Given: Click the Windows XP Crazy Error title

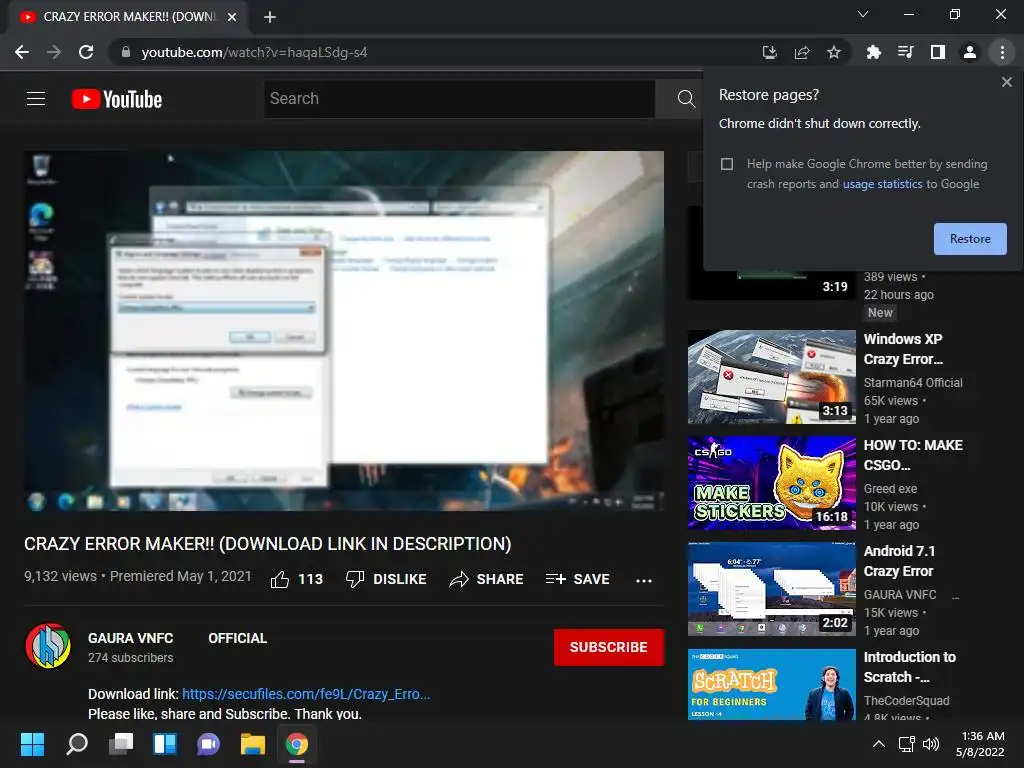Looking at the screenshot, I should (903, 349).
